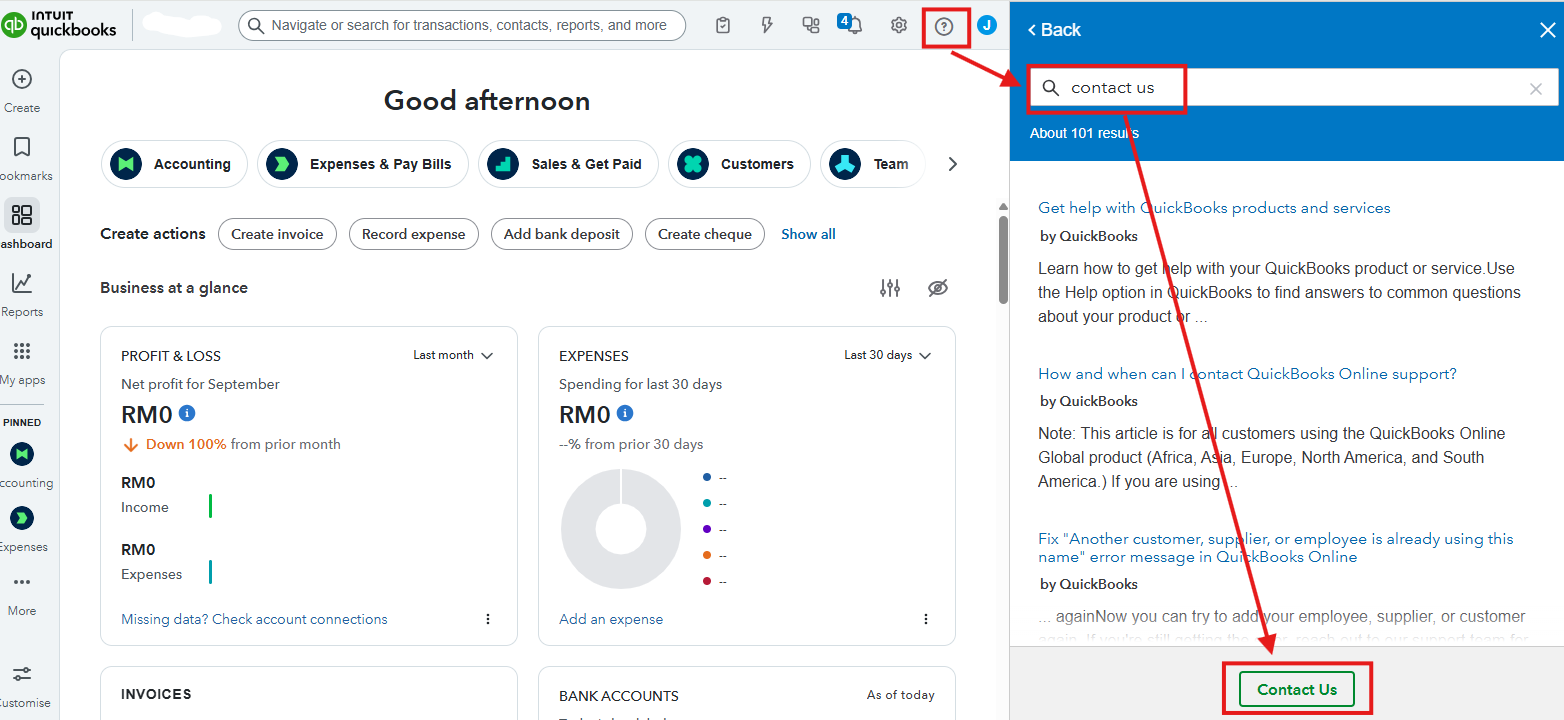Click the Create invoice button

point(277,234)
